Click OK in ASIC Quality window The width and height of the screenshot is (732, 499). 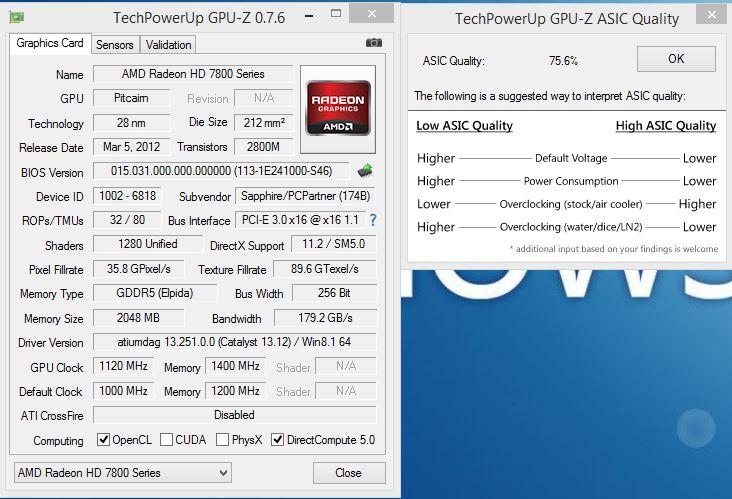[676, 59]
